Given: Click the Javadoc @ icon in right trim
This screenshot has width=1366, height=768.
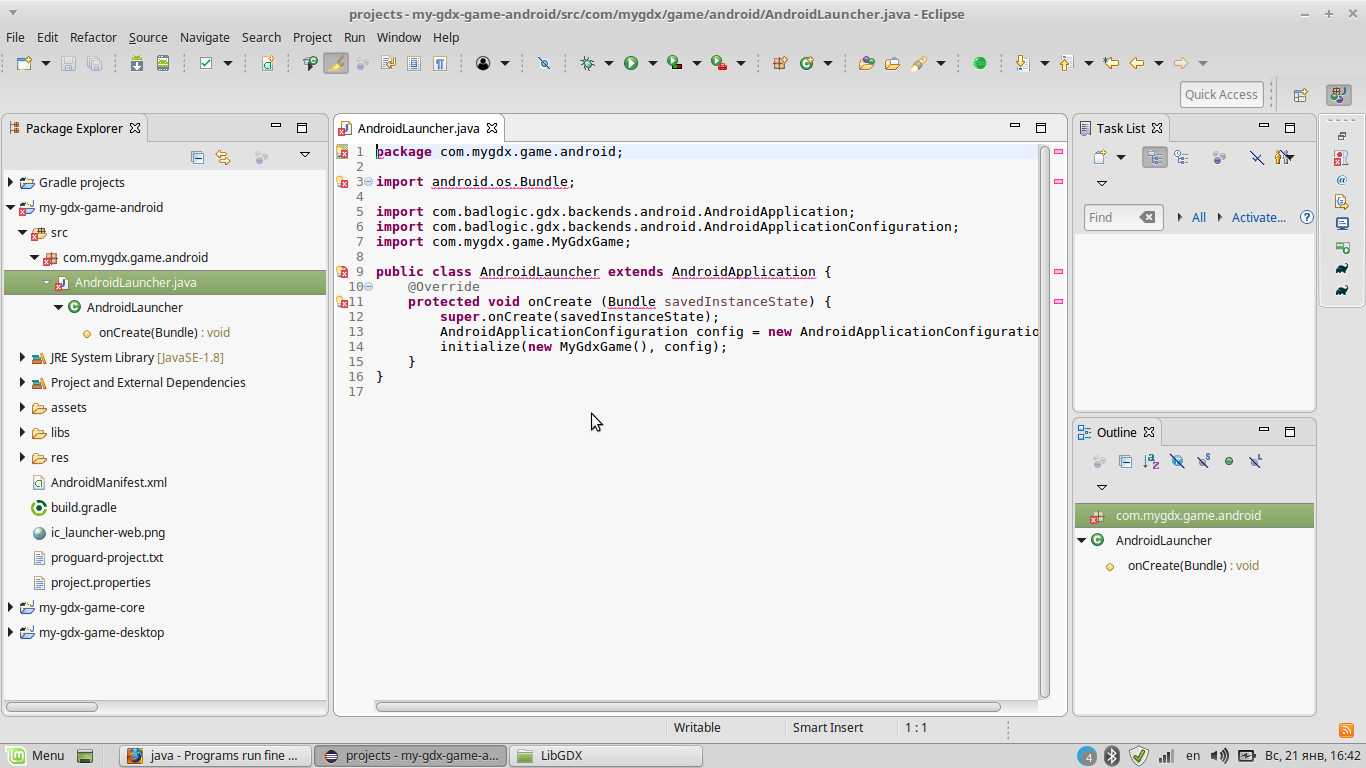Looking at the screenshot, I should pyautogui.click(x=1342, y=180).
